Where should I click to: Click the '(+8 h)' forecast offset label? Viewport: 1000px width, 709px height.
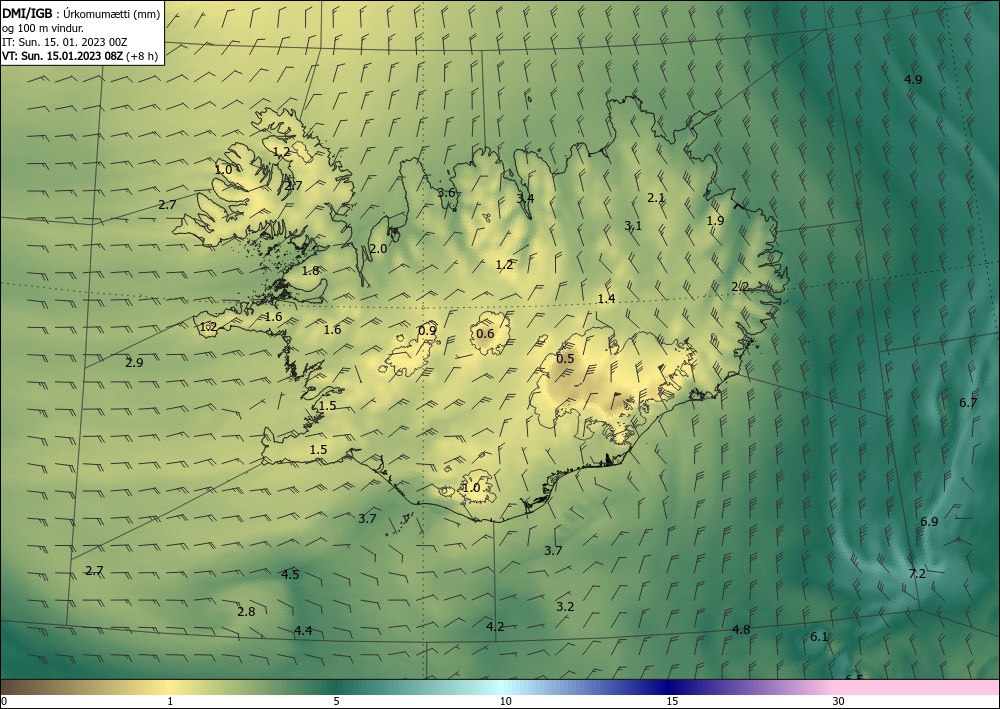tap(142, 56)
